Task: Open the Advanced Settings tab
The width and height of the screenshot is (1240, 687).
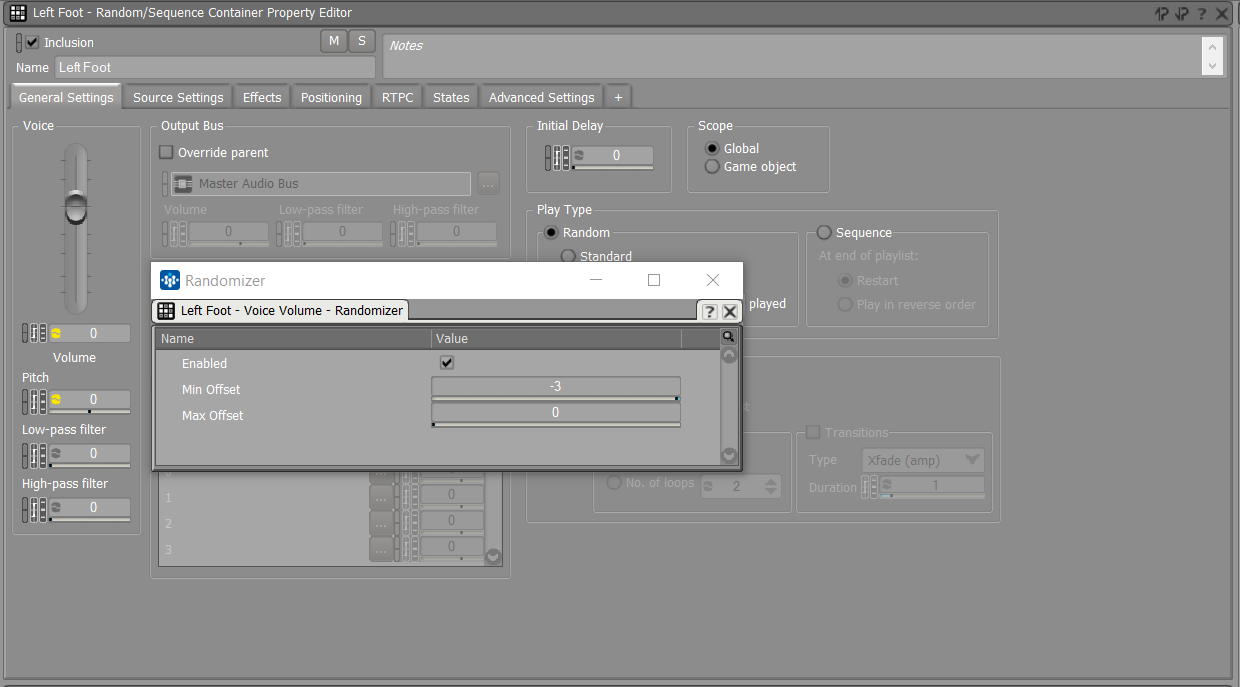Action: click(541, 97)
